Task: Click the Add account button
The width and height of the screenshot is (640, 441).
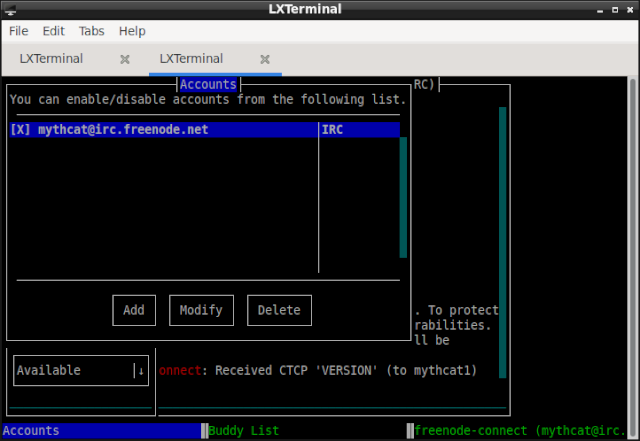Action: [134, 310]
